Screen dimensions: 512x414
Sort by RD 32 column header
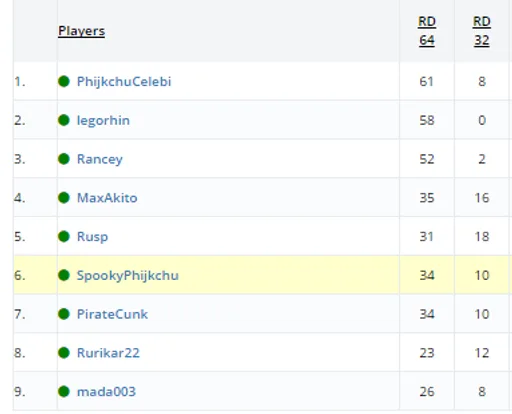[482, 31]
